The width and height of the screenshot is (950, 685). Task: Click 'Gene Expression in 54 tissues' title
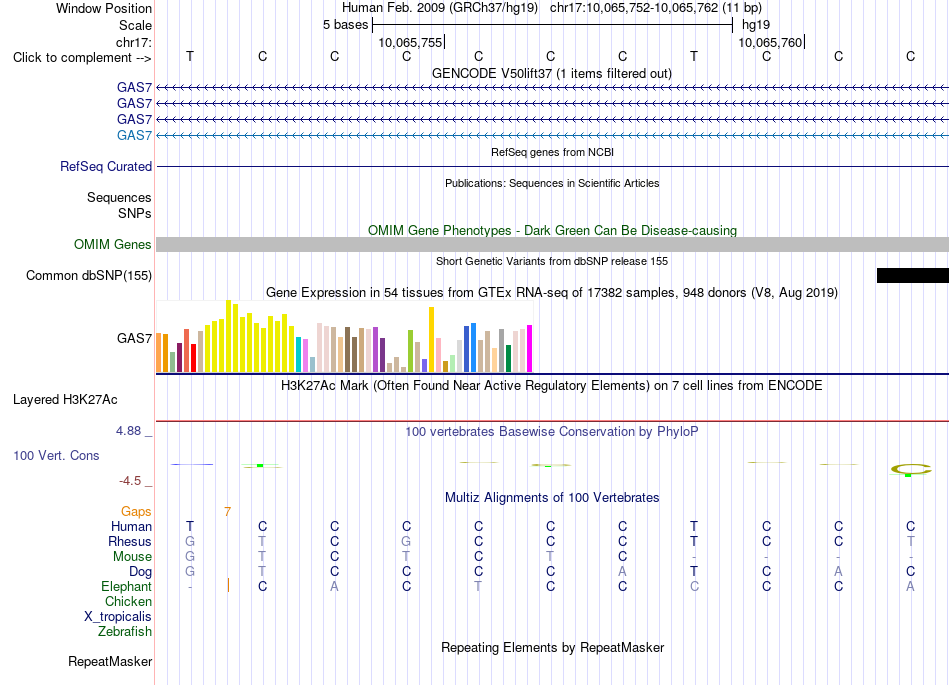(x=552, y=293)
